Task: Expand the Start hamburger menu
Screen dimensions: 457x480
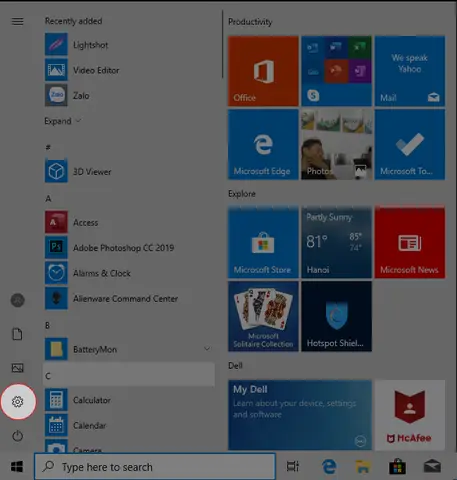Action: coord(18,22)
